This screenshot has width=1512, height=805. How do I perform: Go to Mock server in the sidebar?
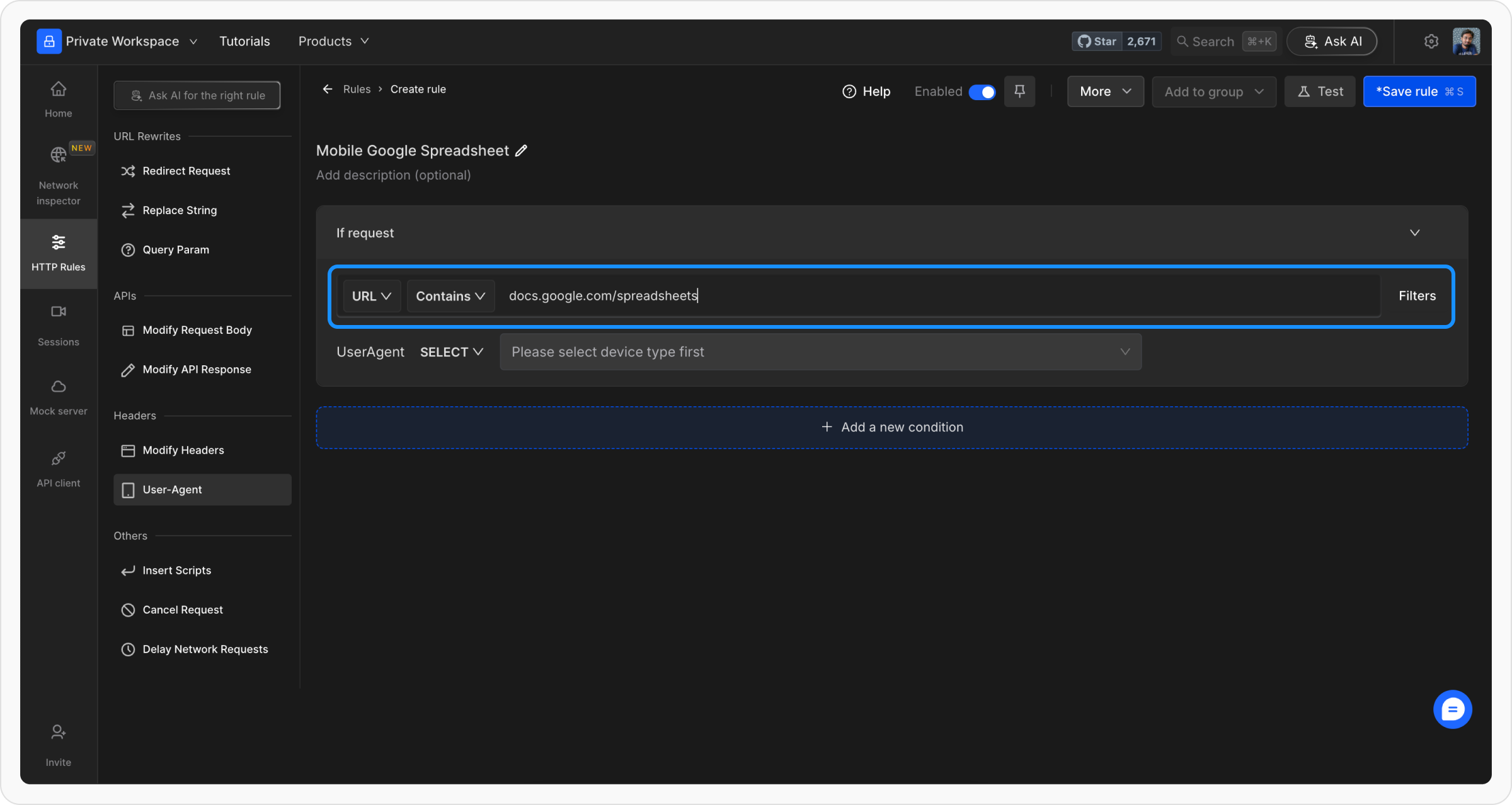58,397
